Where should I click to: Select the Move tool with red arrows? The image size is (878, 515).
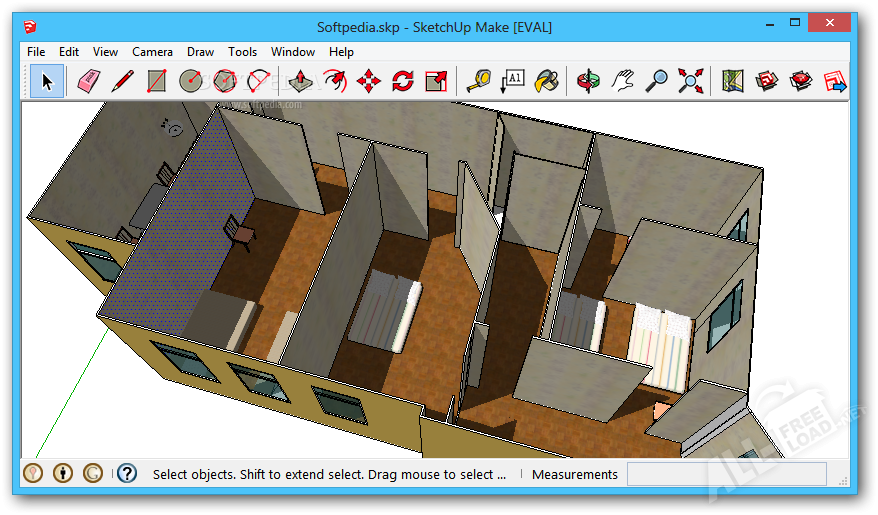pyautogui.click(x=369, y=80)
